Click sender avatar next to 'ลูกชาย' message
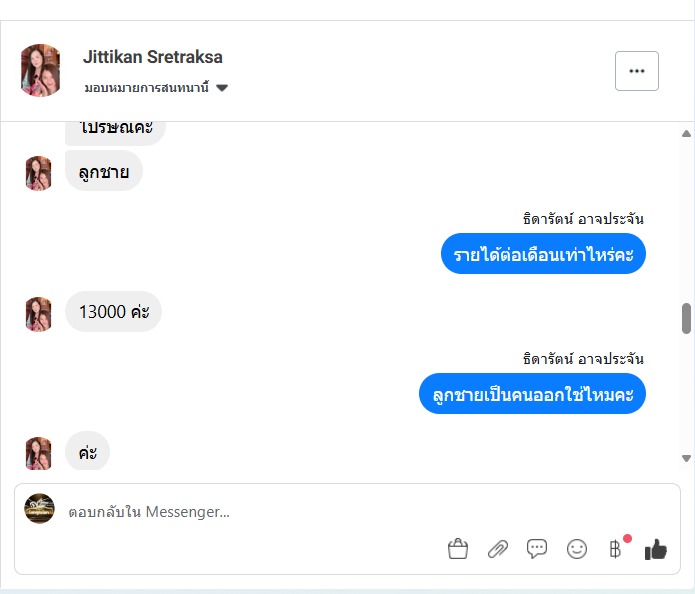This screenshot has height=594, width=695. pyautogui.click(x=39, y=173)
